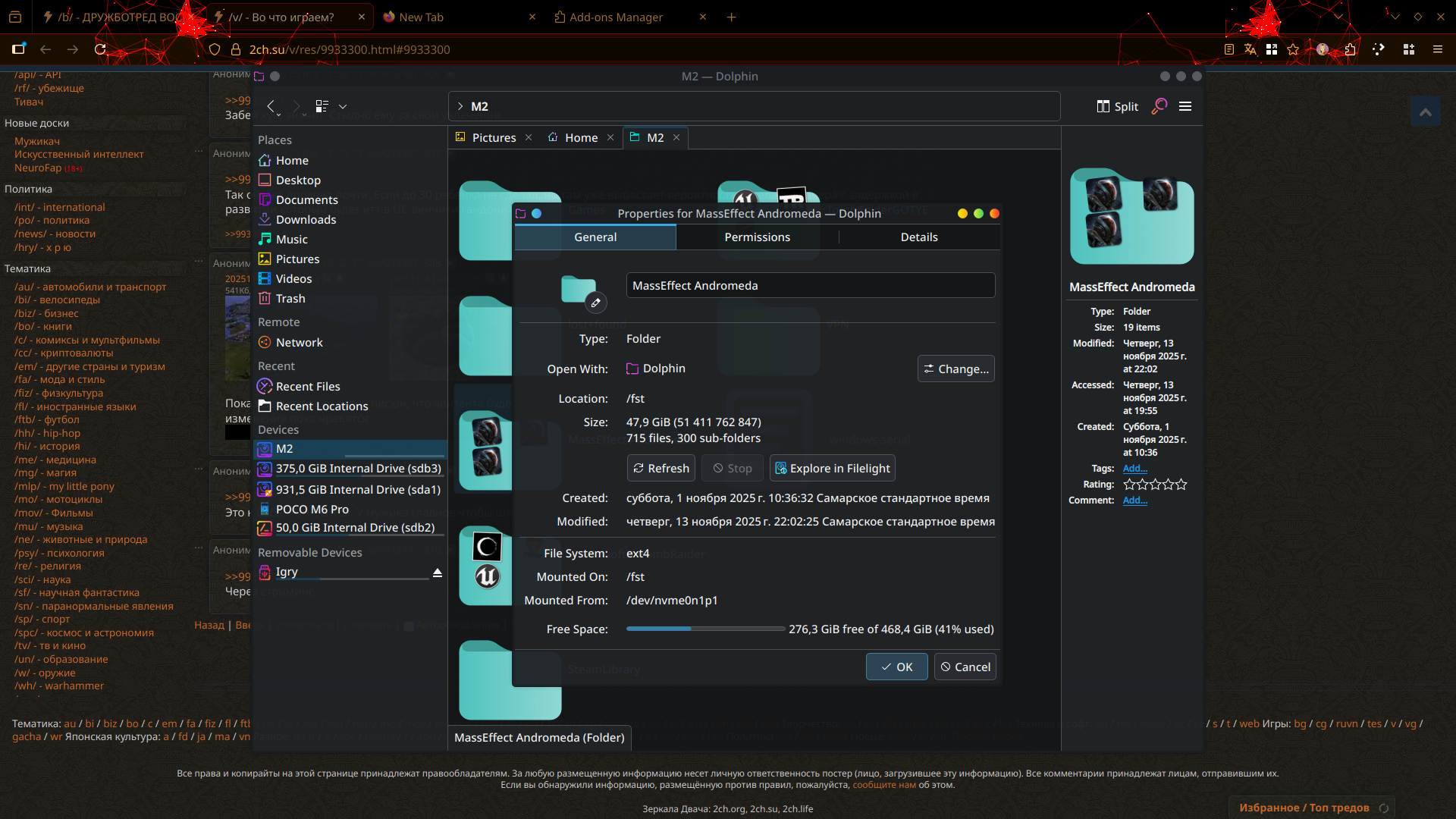This screenshot has height=819, width=1456.
Task: Select POCO M6 Pro device
Action: [x=312, y=510]
